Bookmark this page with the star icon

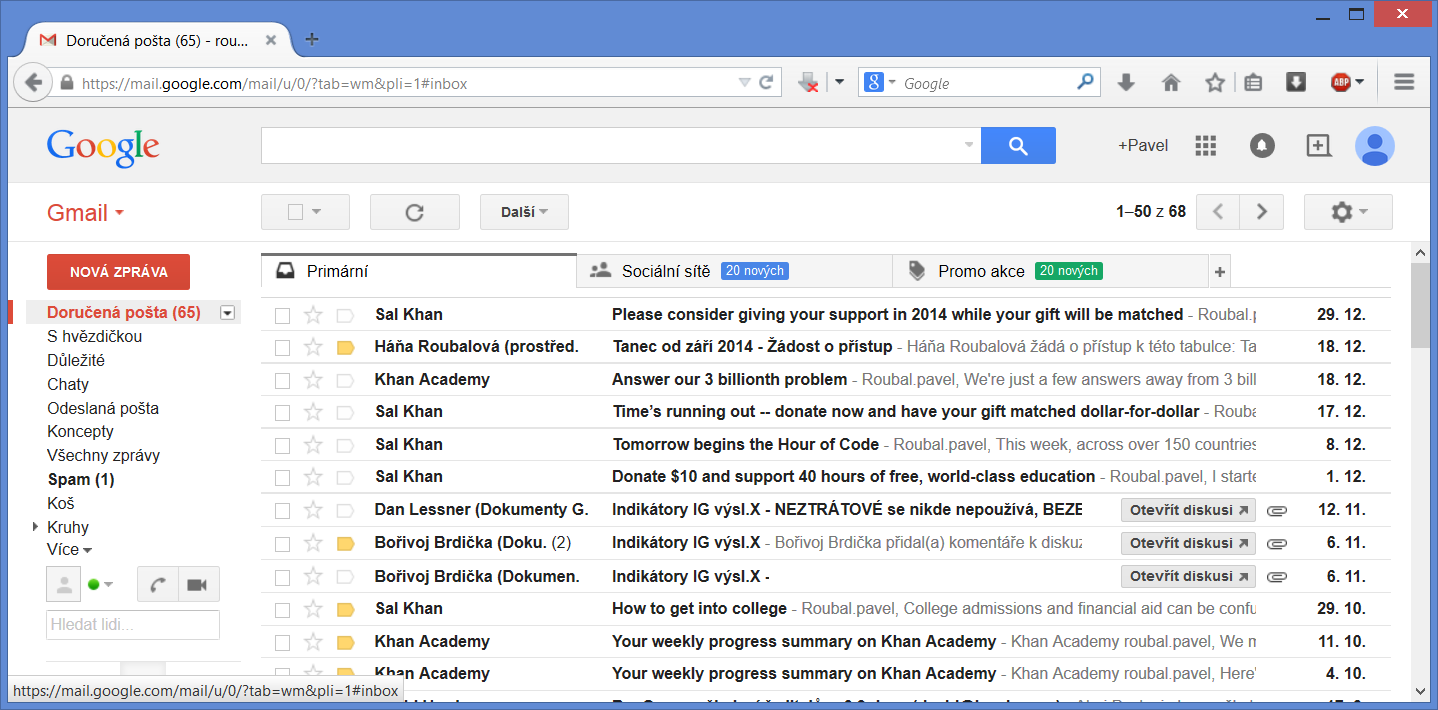point(1215,83)
